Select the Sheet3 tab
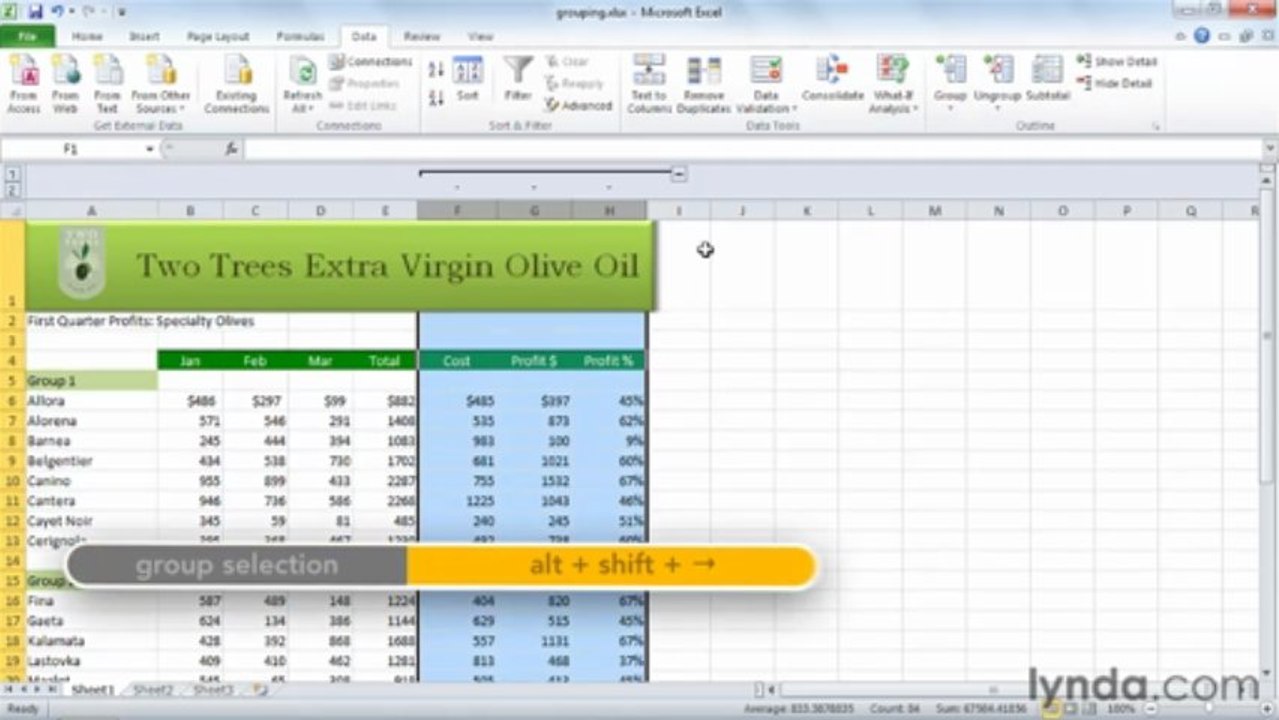 point(212,689)
